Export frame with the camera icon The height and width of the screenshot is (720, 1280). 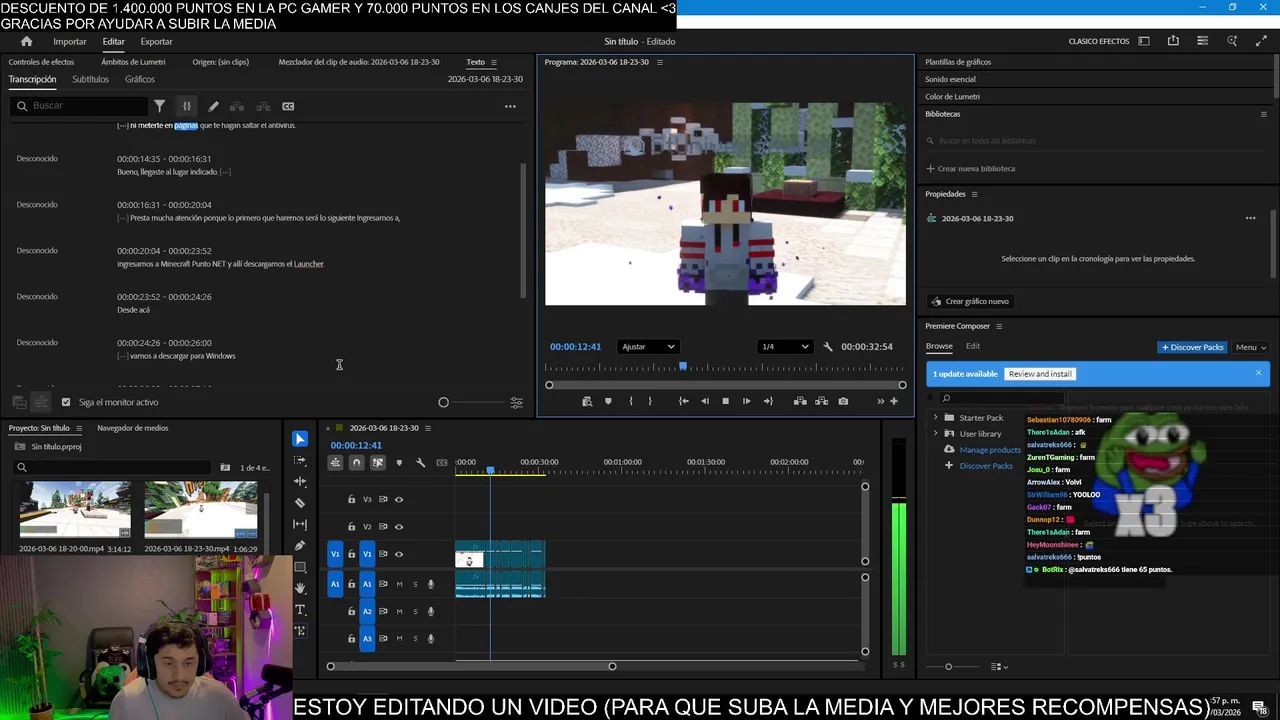coord(843,401)
